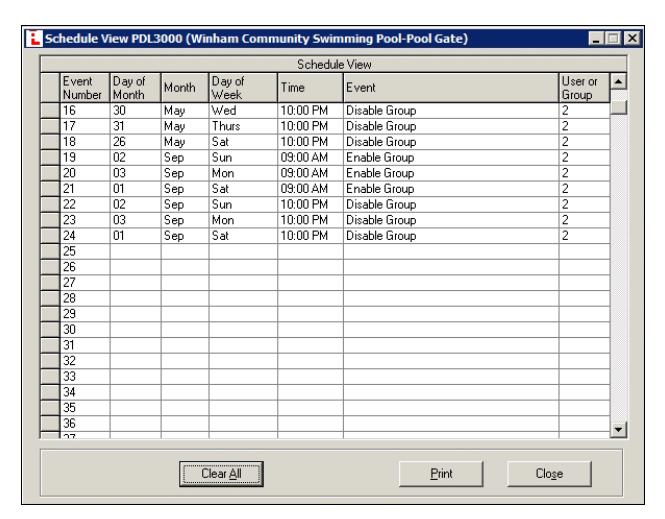Screen dimensions: 665x519
Task: Click the Day of Week column header
Action: tap(243, 88)
